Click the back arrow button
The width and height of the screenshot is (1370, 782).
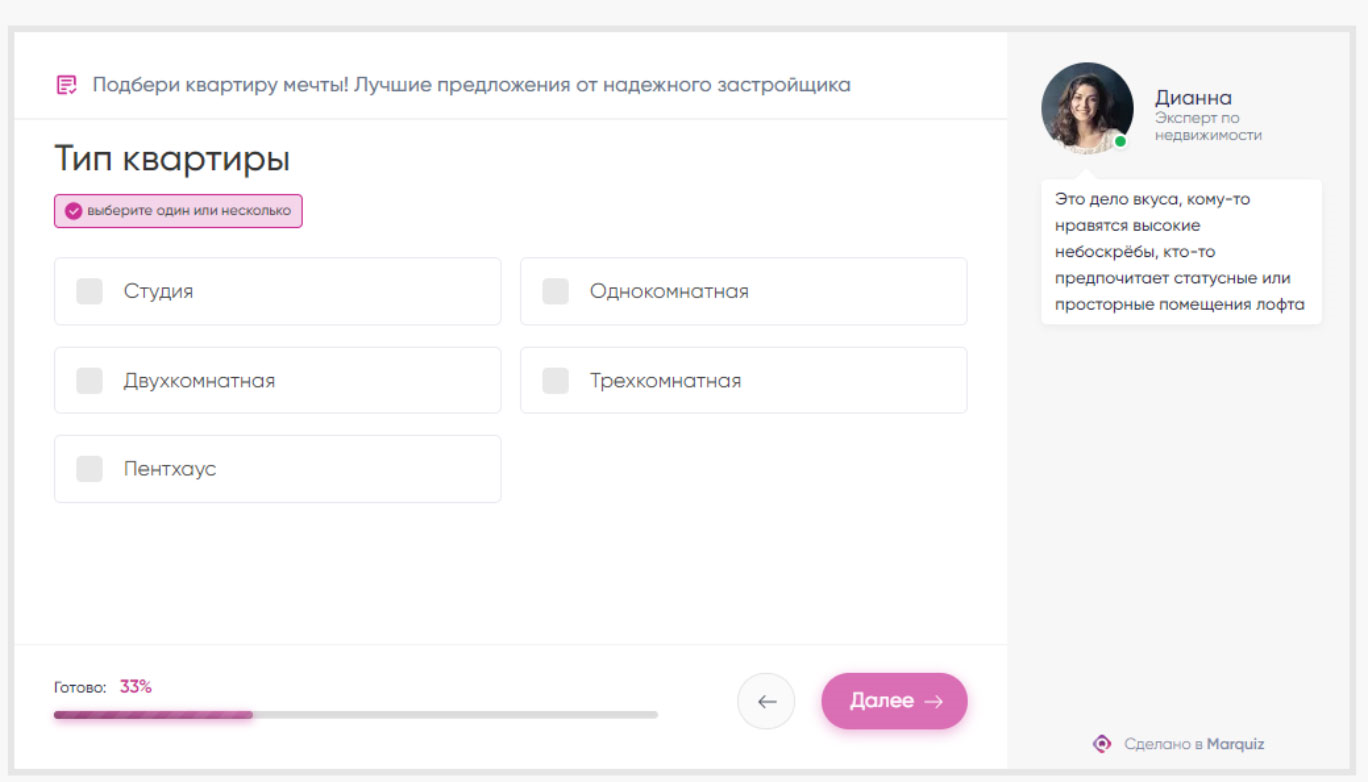click(x=766, y=701)
